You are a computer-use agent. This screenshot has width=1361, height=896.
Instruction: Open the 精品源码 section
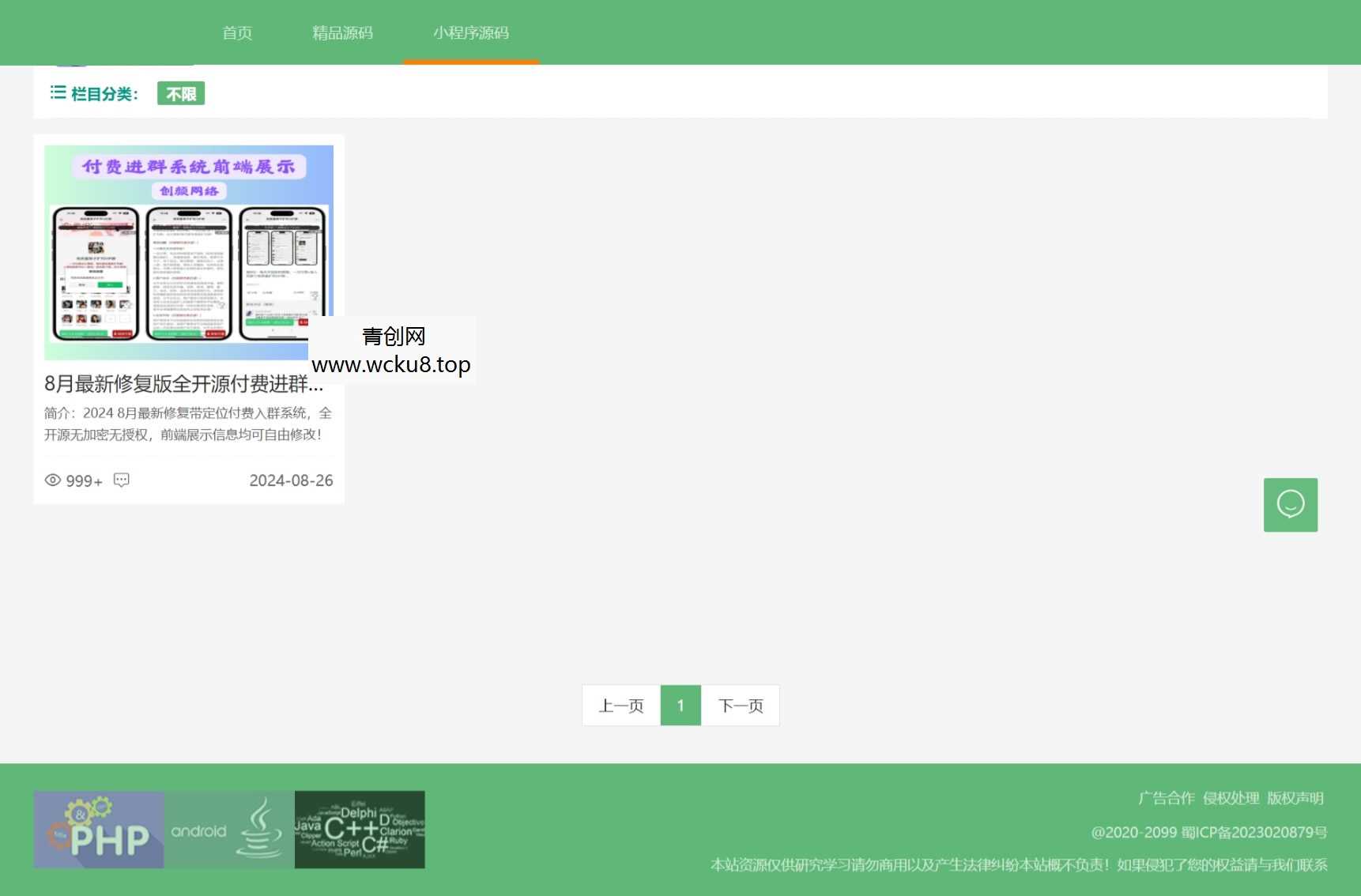tap(343, 32)
